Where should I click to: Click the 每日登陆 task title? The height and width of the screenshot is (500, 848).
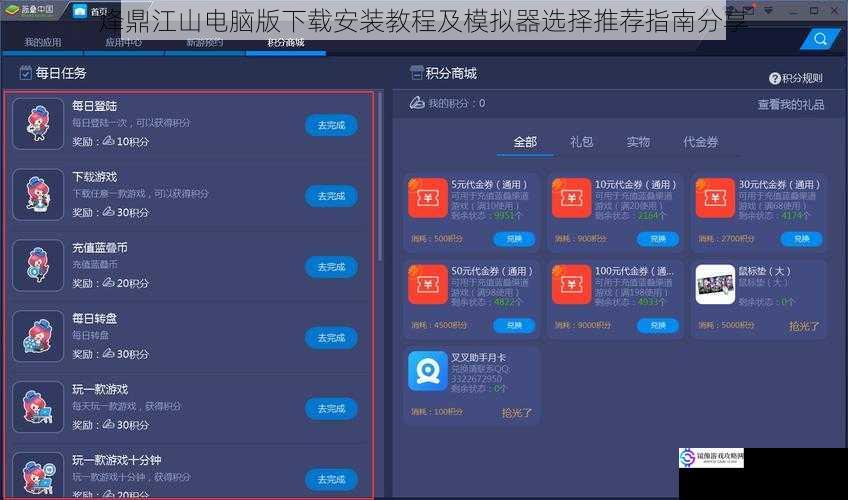[95, 106]
